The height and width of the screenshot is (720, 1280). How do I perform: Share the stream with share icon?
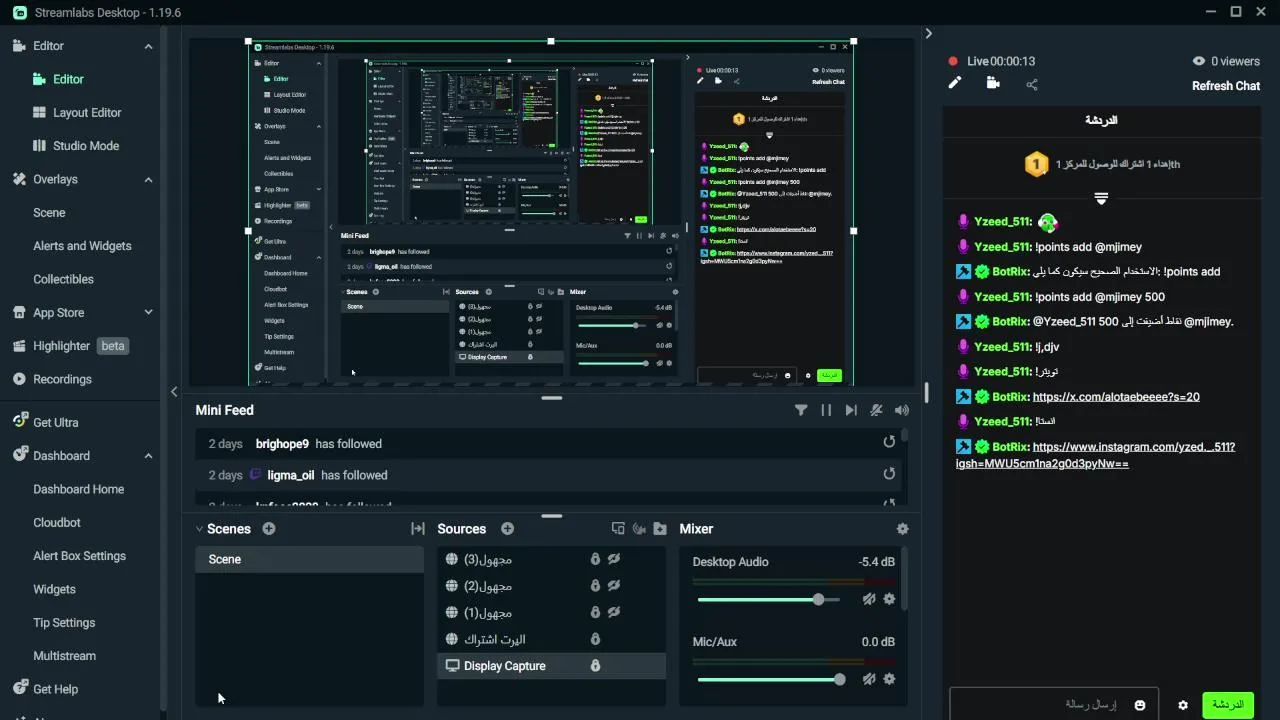coord(1032,84)
